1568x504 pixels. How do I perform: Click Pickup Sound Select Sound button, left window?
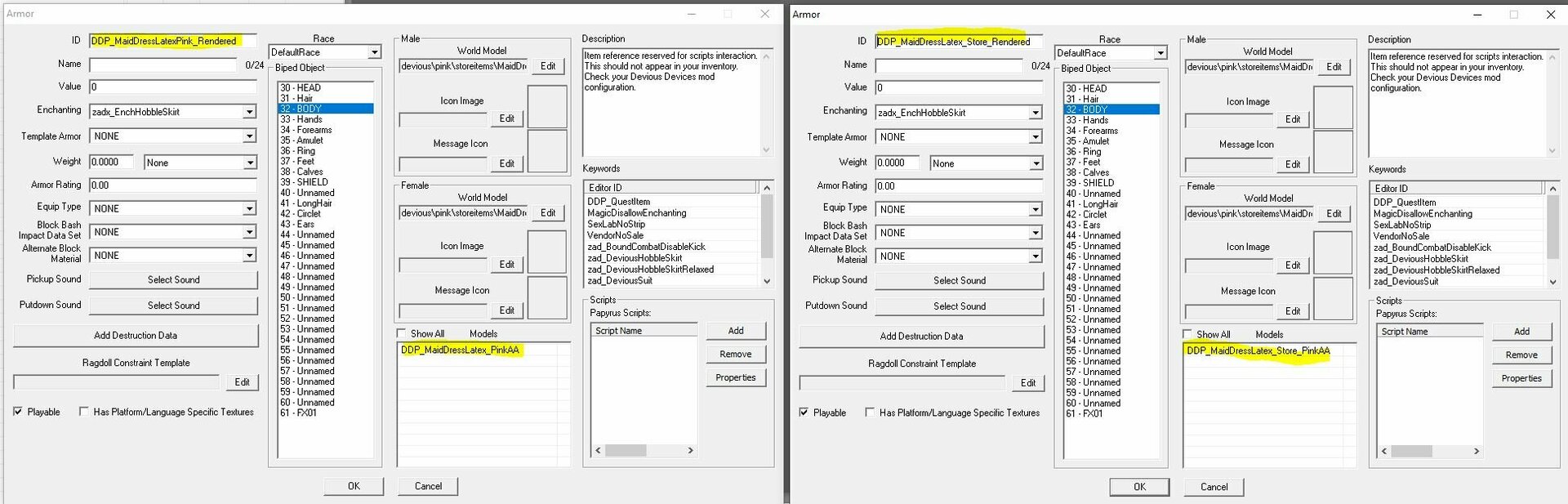173,279
